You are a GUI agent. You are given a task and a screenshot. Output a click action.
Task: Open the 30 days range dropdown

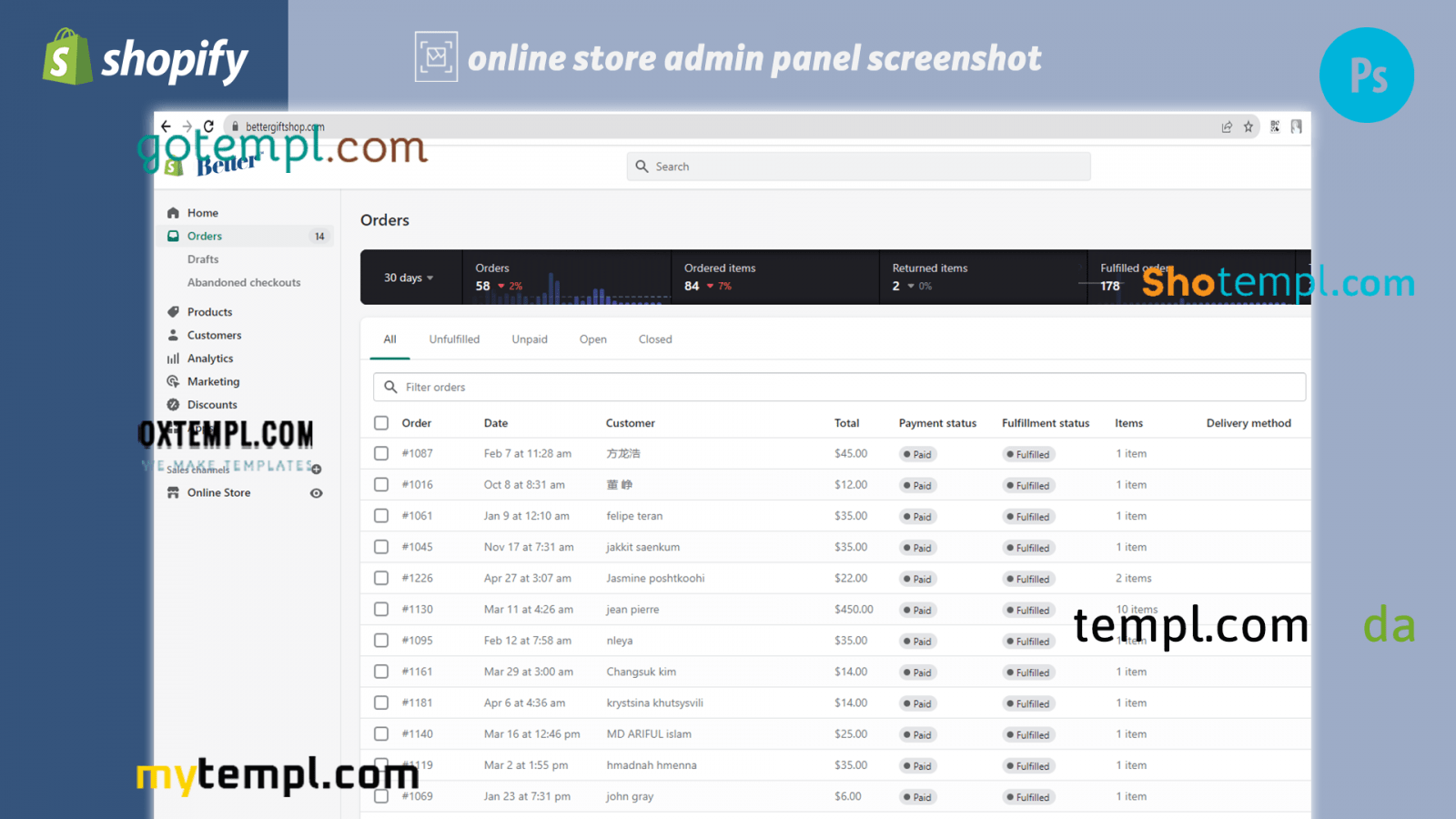(409, 278)
